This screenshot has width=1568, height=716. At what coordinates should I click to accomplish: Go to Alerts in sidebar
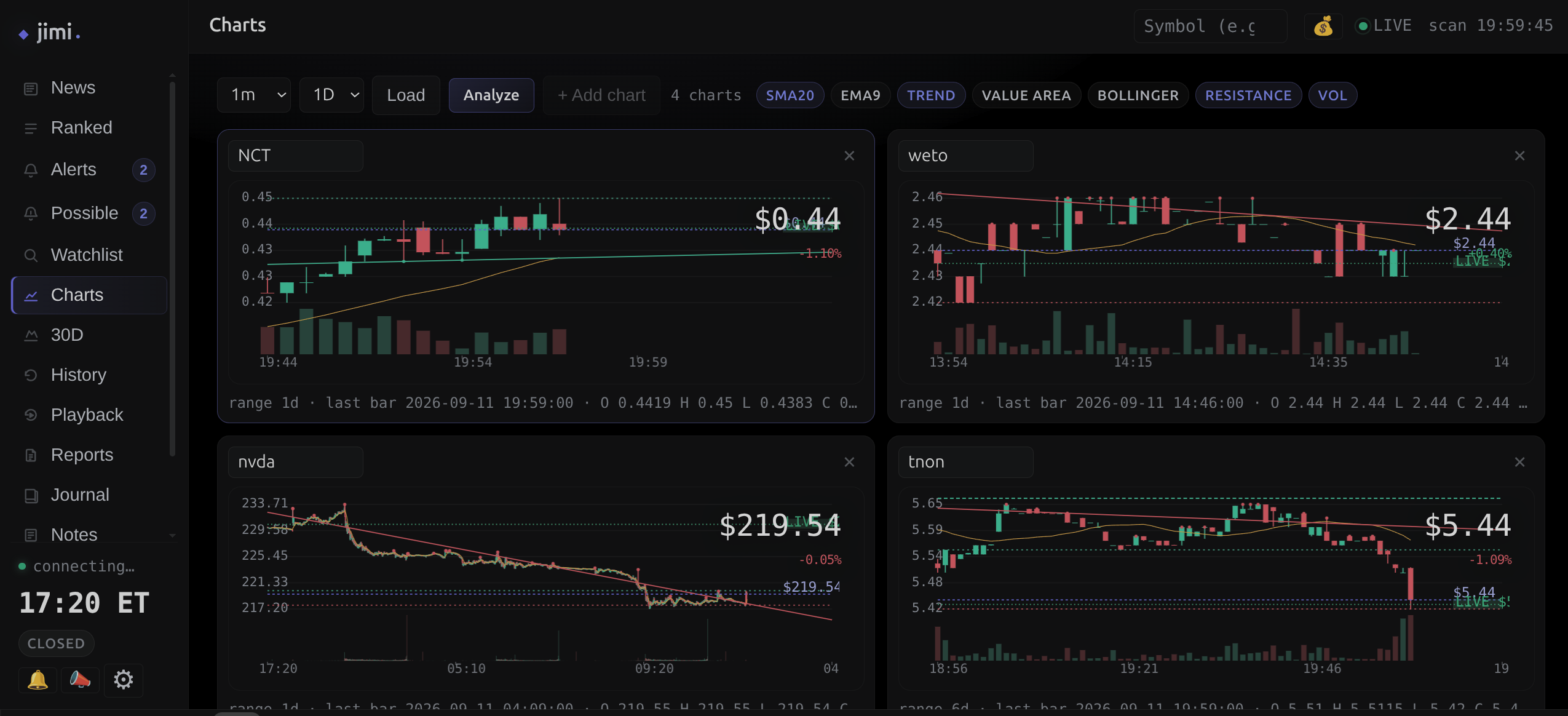coord(89,170)
